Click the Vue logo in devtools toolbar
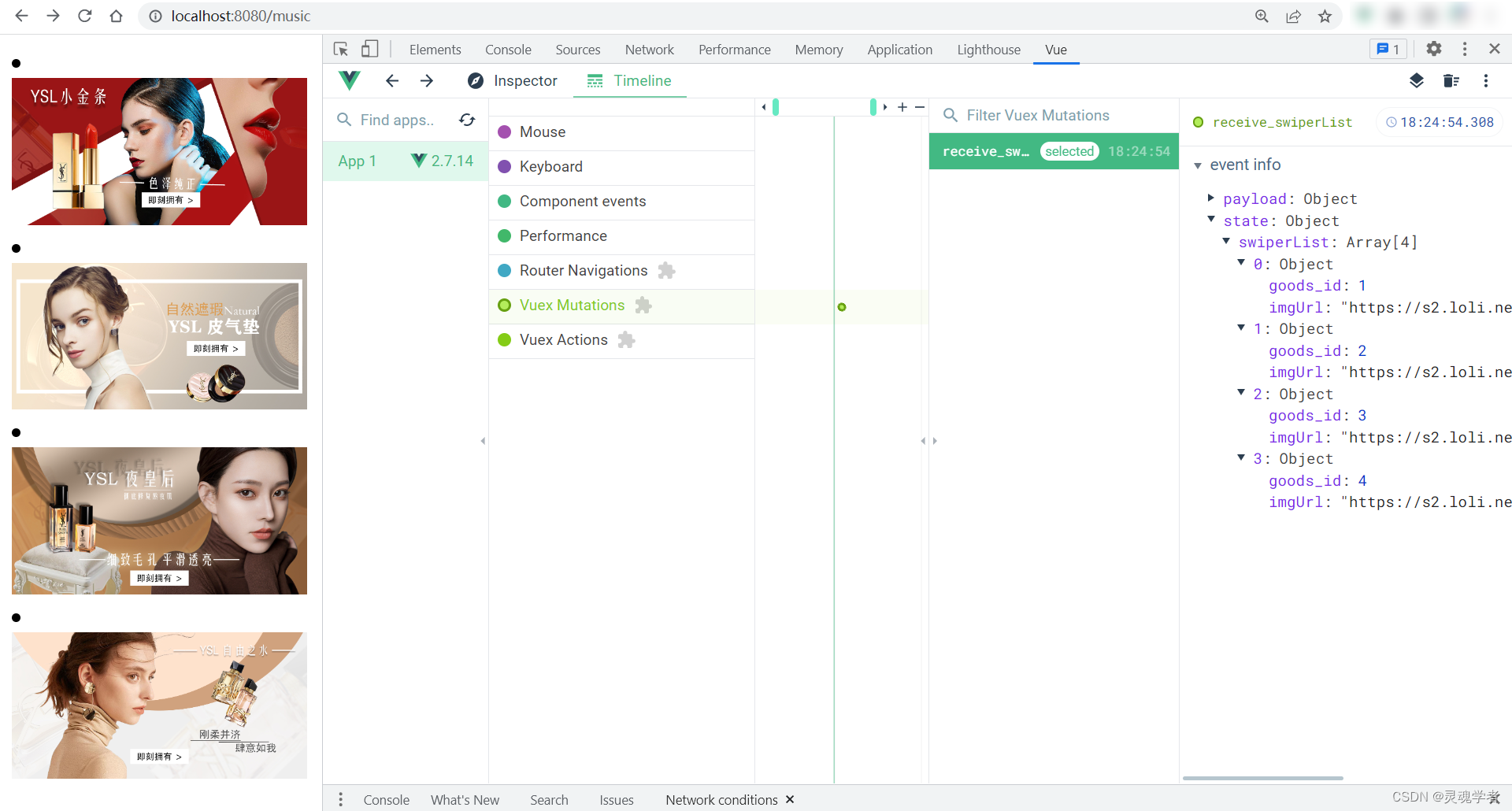Screen dimensions: 1512x811 [x=349, y=80]
